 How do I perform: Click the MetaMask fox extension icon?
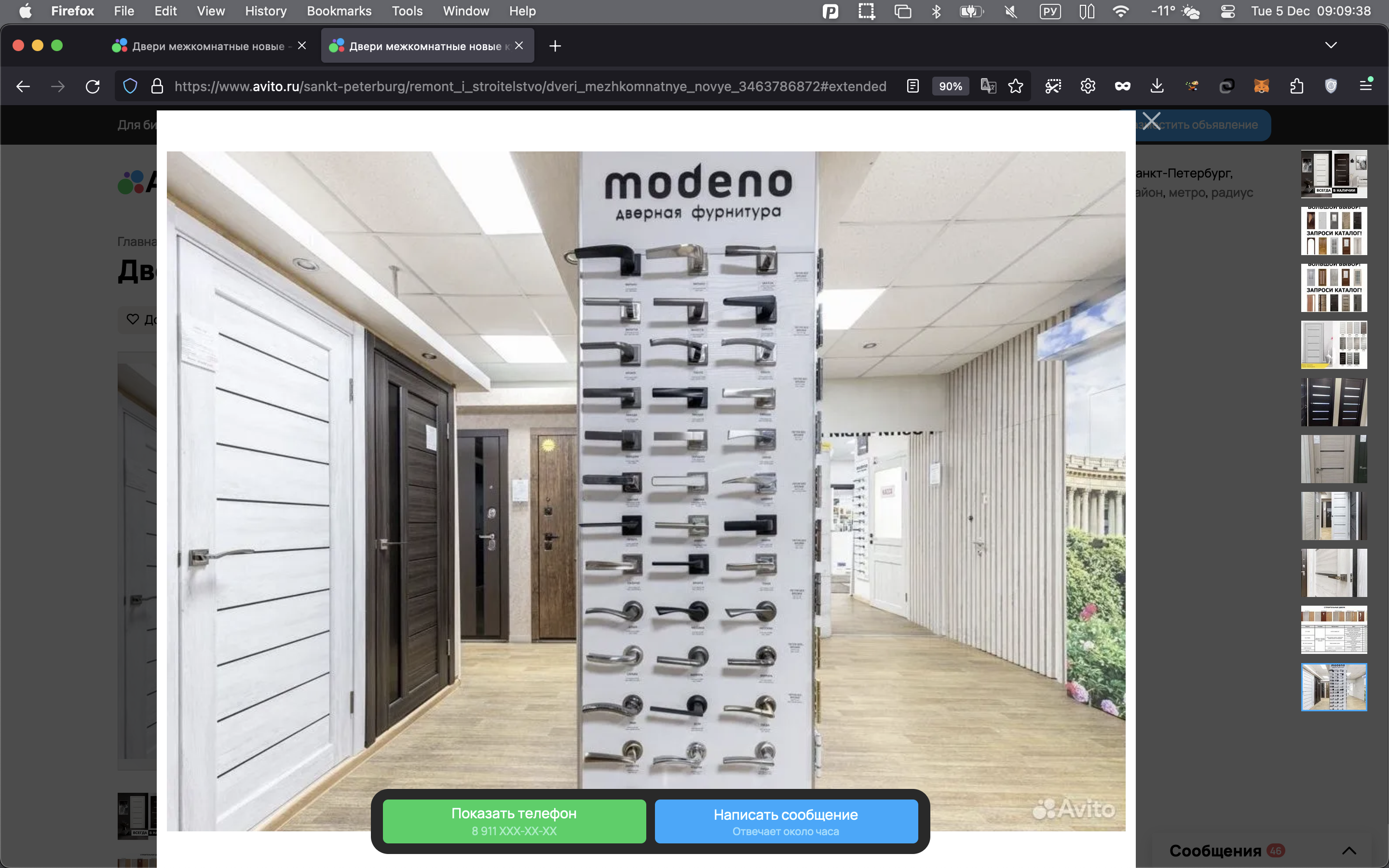click(x=1261, y=86)
